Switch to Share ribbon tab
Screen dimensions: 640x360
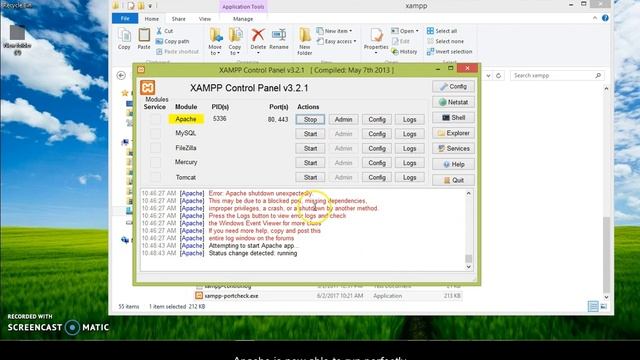click(x=178, y=19)
